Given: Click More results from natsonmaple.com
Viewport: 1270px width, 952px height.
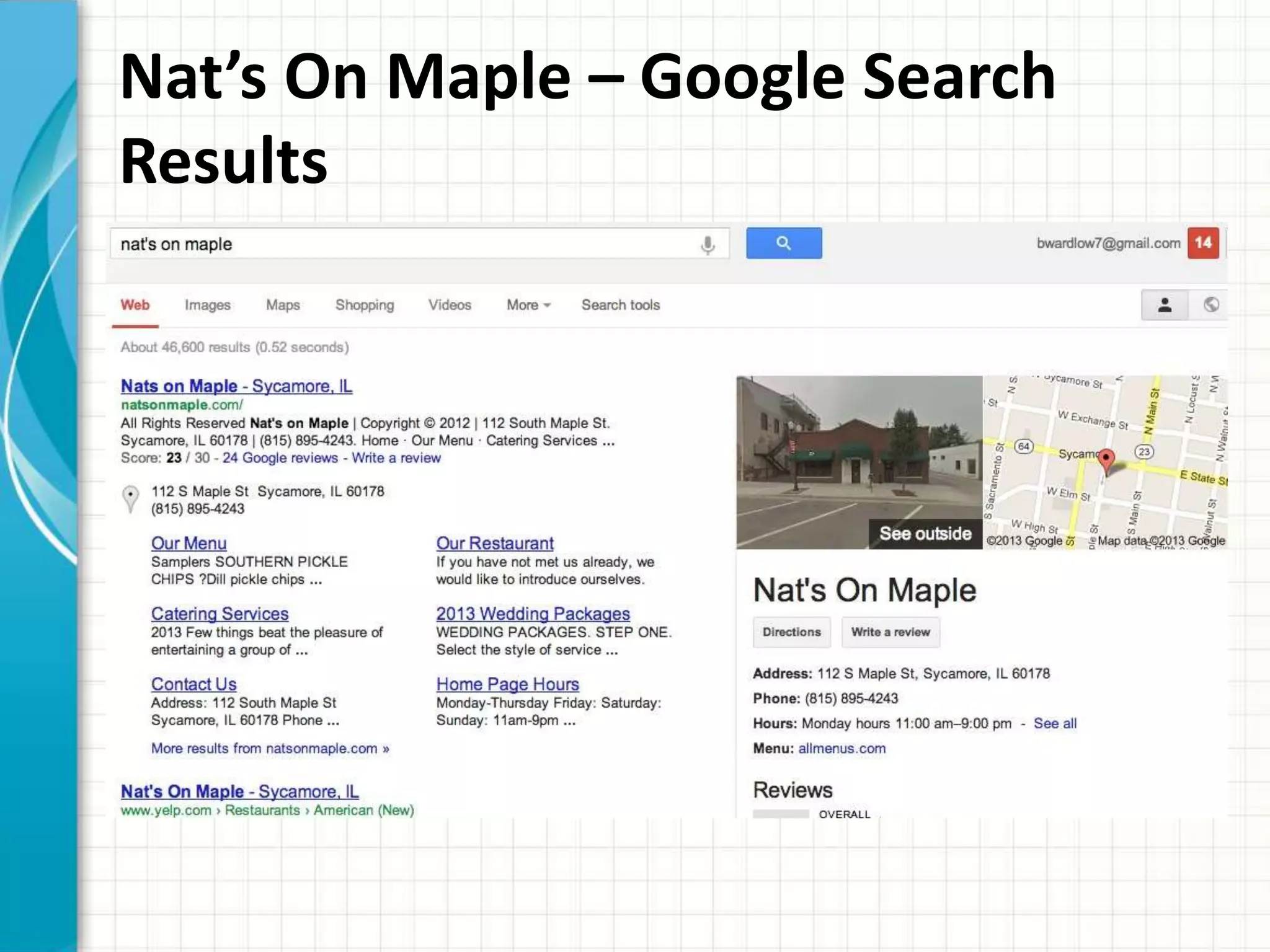Looking at the screenshot, I should (270, 749).
